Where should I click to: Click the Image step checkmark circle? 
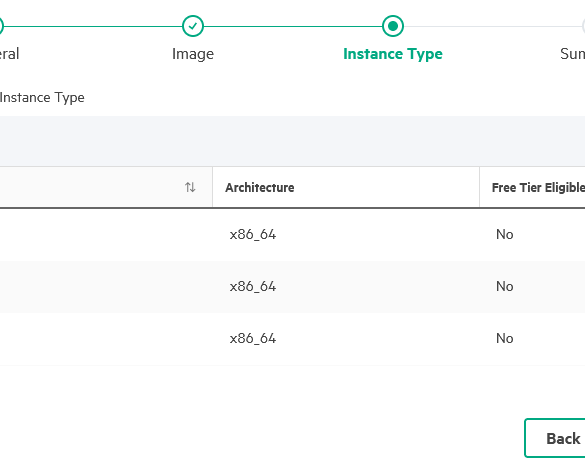click(x=193, y=26)
